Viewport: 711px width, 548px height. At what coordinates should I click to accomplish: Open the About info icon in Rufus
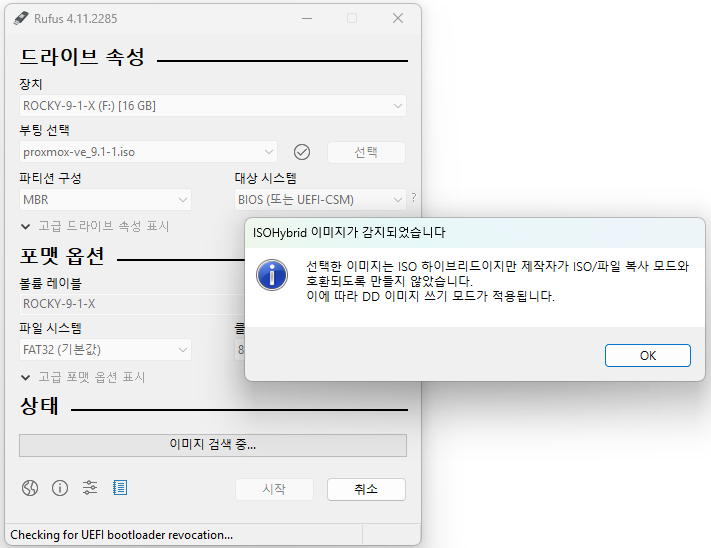click(x=60, y=488)
